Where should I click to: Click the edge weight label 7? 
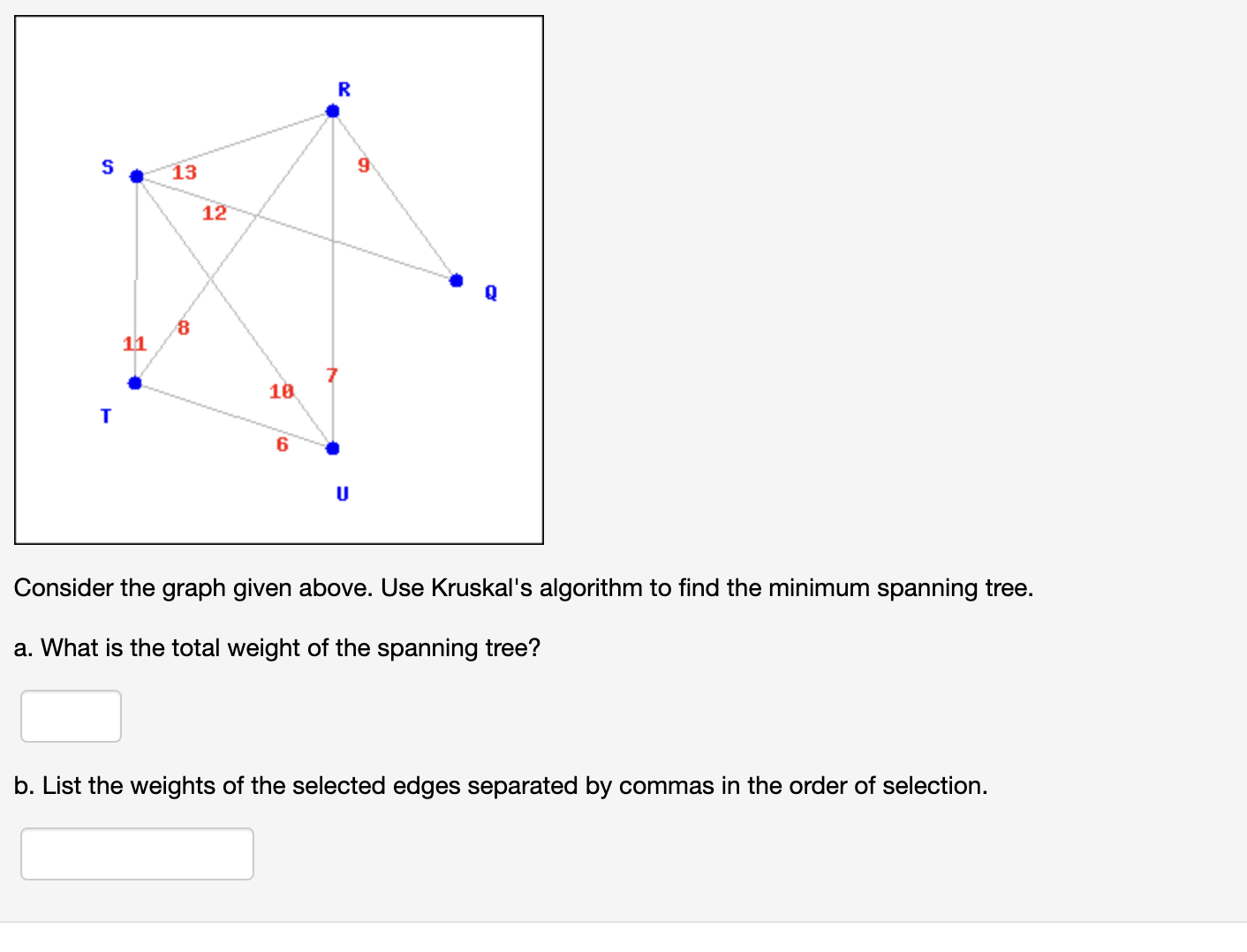point(331,374)
